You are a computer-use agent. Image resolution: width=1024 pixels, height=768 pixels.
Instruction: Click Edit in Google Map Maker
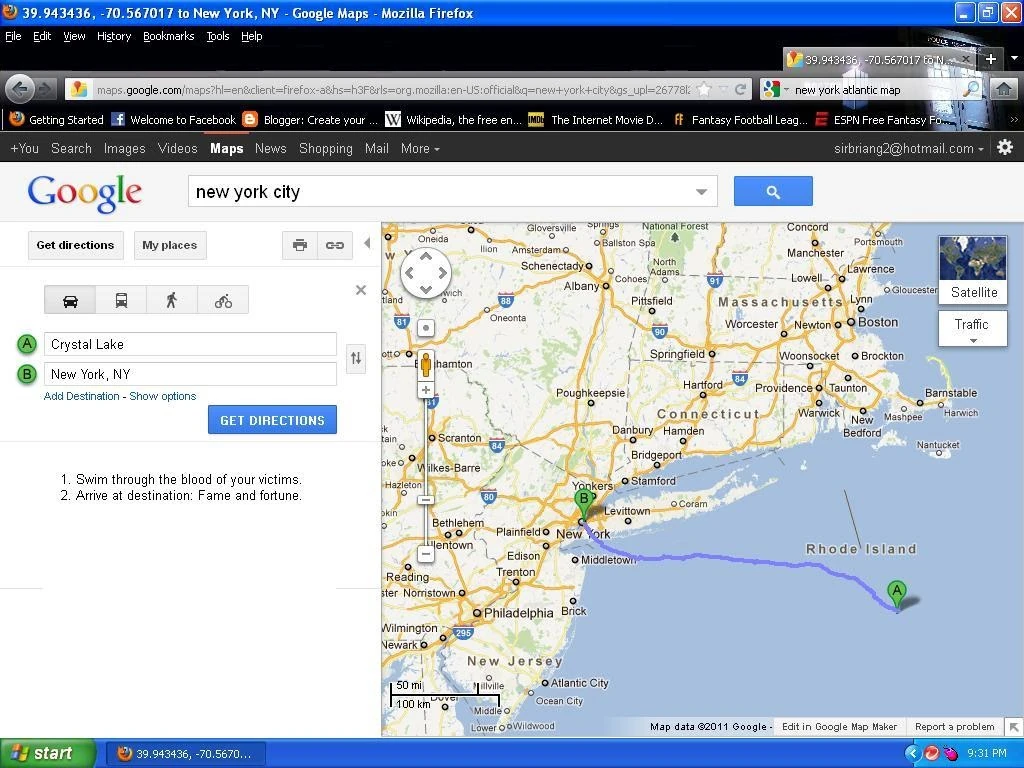[839, 726]
